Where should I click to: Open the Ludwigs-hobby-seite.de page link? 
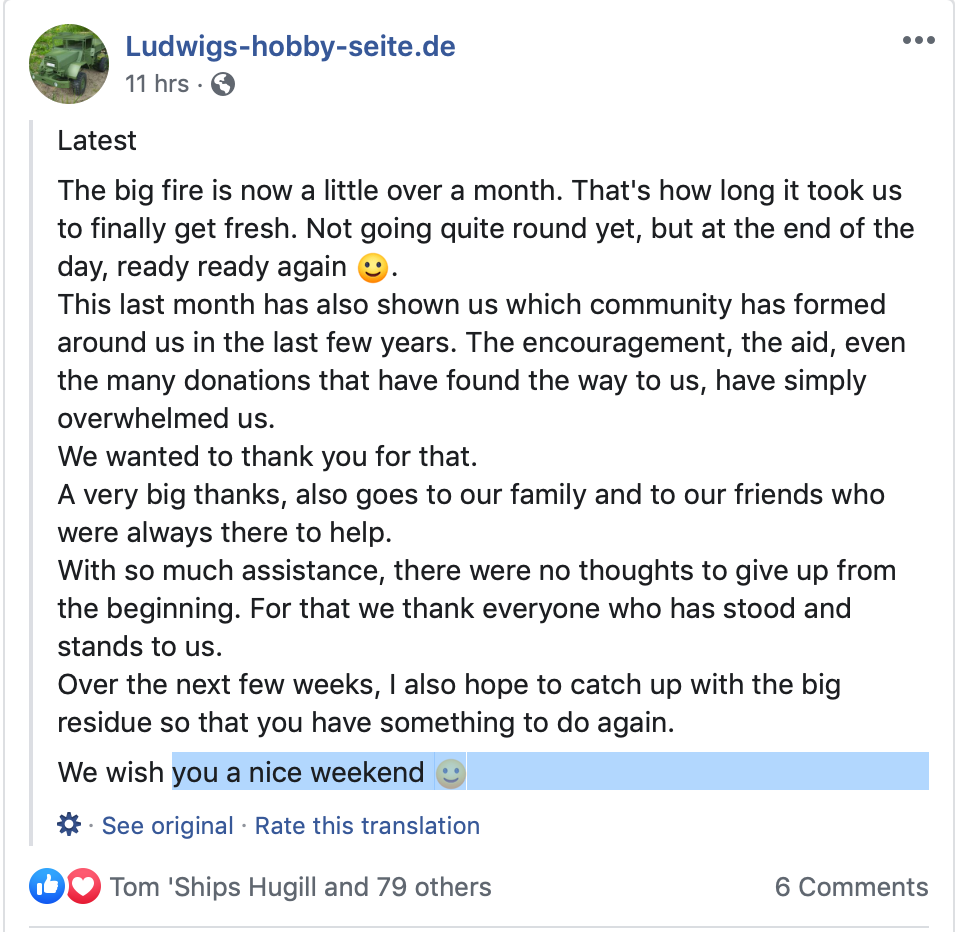[x=290, y=46]
